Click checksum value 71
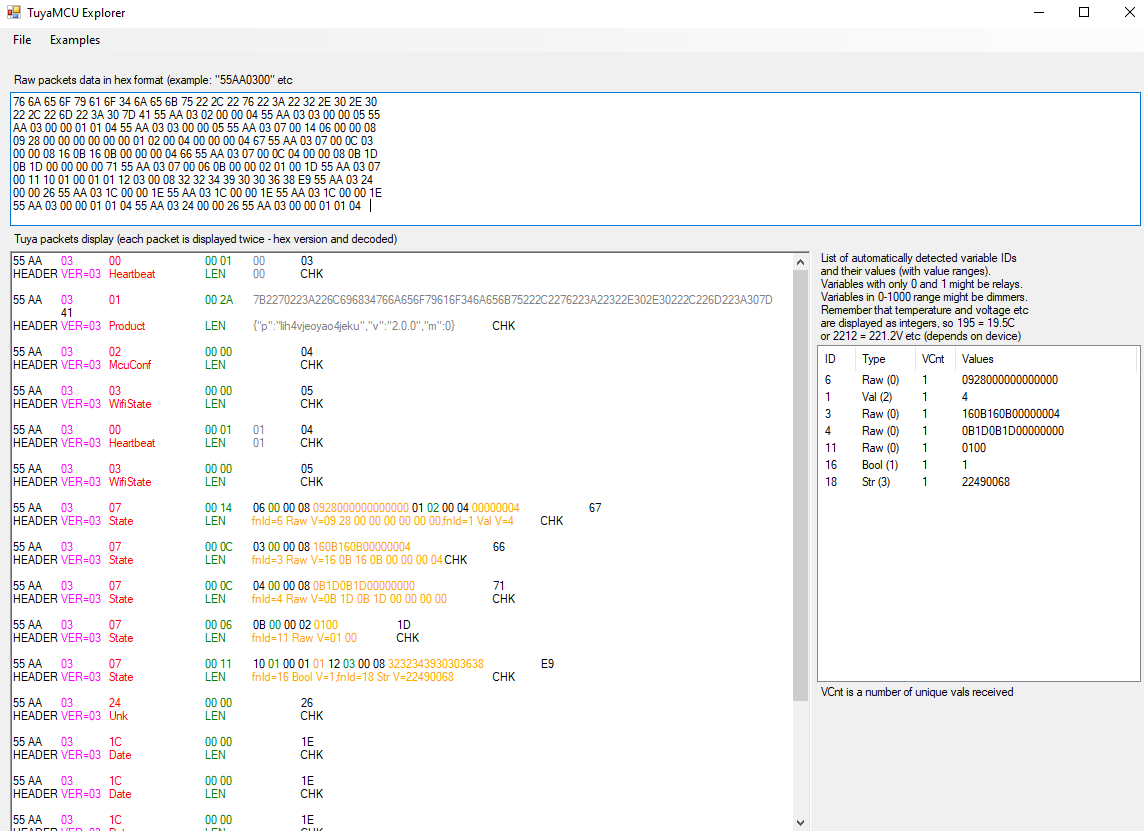The width and height of the screenshot is (1144, 831). coord(499,586)
